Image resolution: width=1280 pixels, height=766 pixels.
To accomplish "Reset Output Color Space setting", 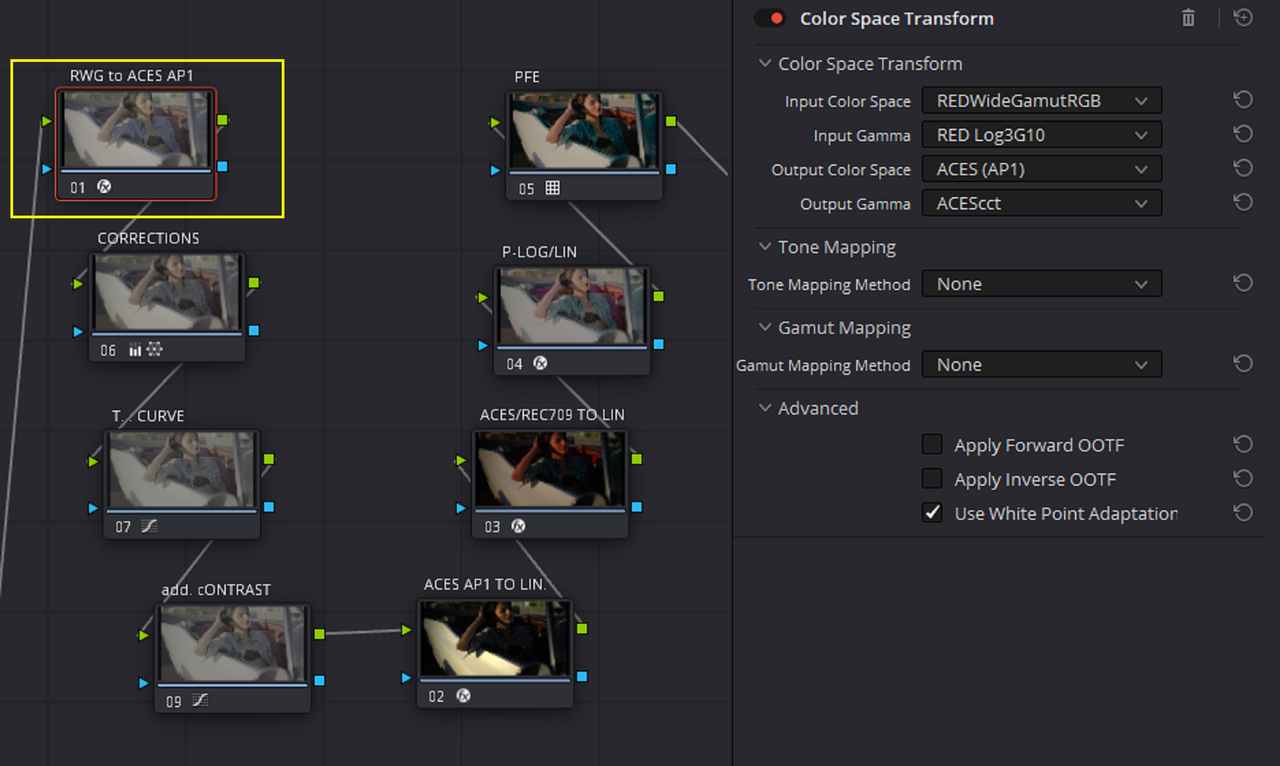I will point(1243,168).
